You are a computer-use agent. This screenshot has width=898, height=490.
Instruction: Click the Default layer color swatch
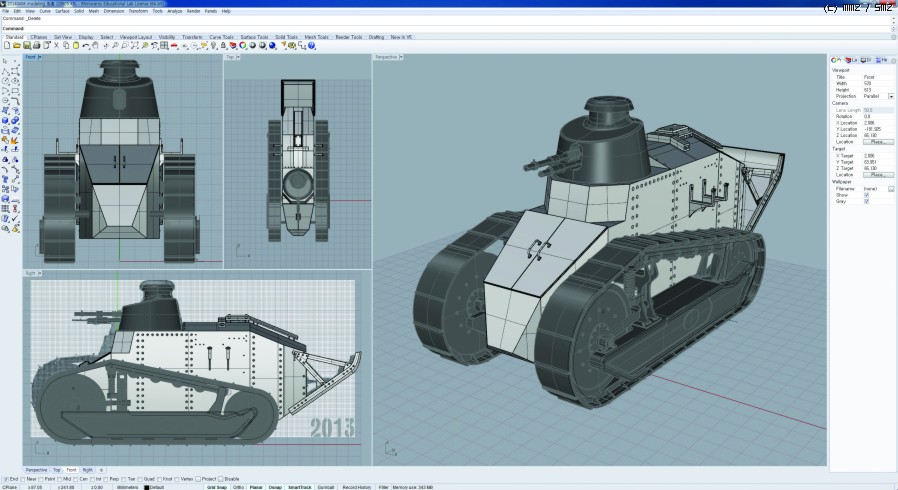click(x=146, y=487)
